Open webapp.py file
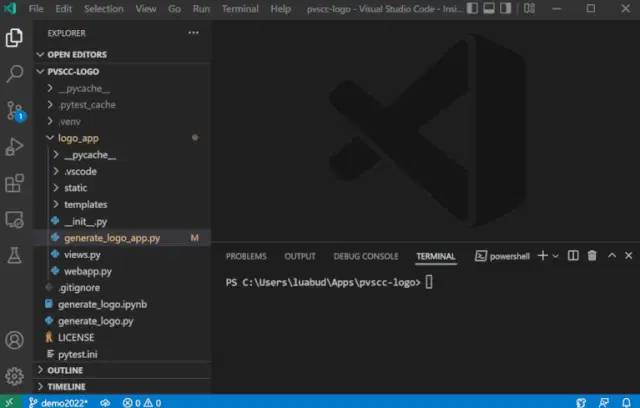This screenshot has height=408, width=640. [x=122, y=271]
